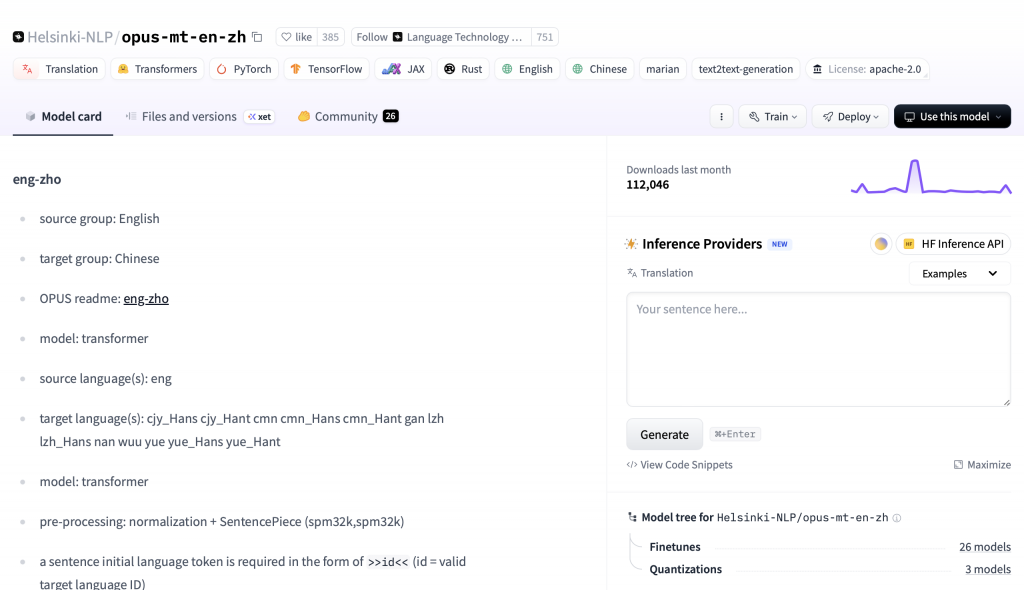Open the Community tab
The height and width of the screenshot is (590, 1024).
coord(348,116)
